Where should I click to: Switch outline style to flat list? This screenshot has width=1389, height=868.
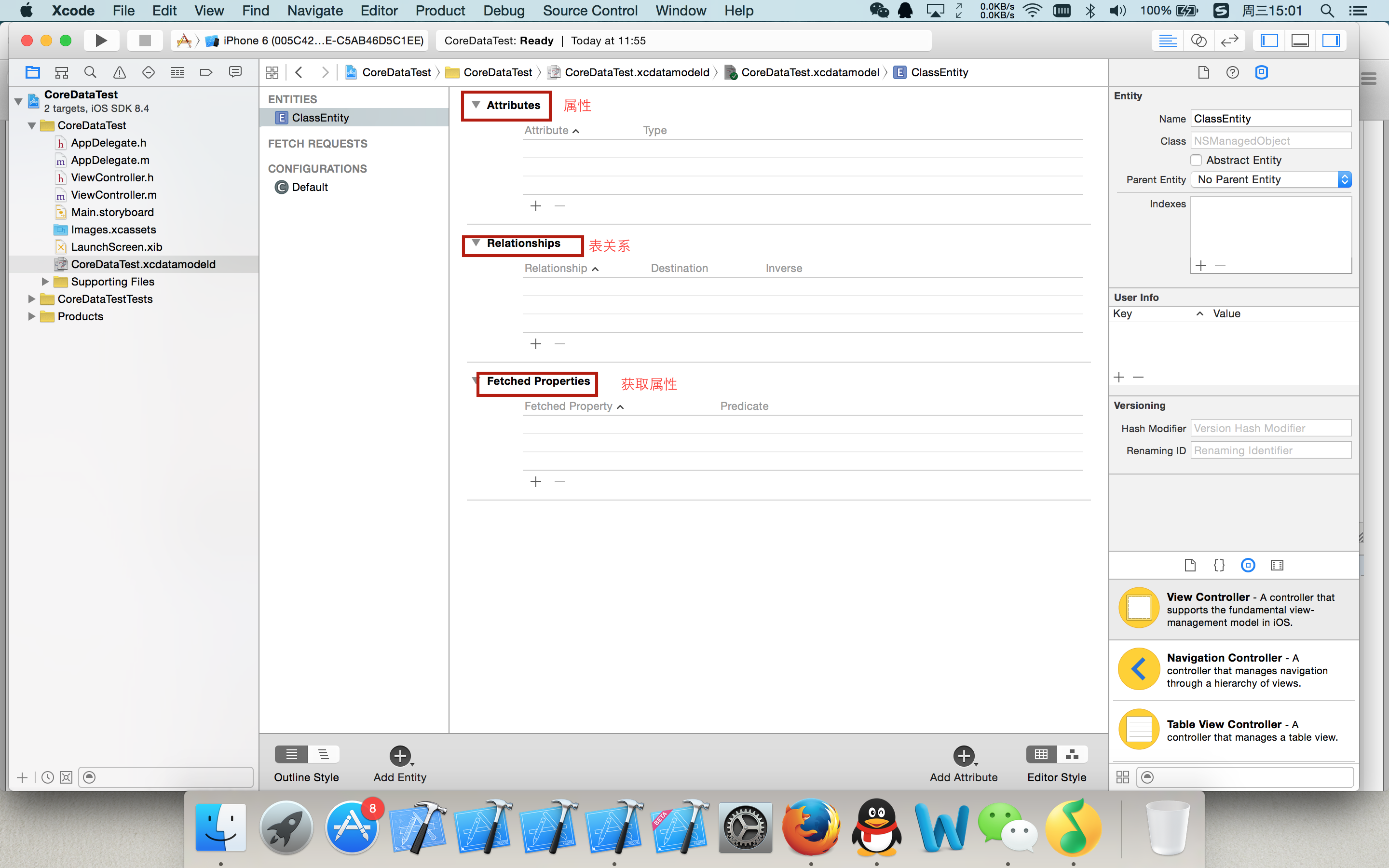292,754
